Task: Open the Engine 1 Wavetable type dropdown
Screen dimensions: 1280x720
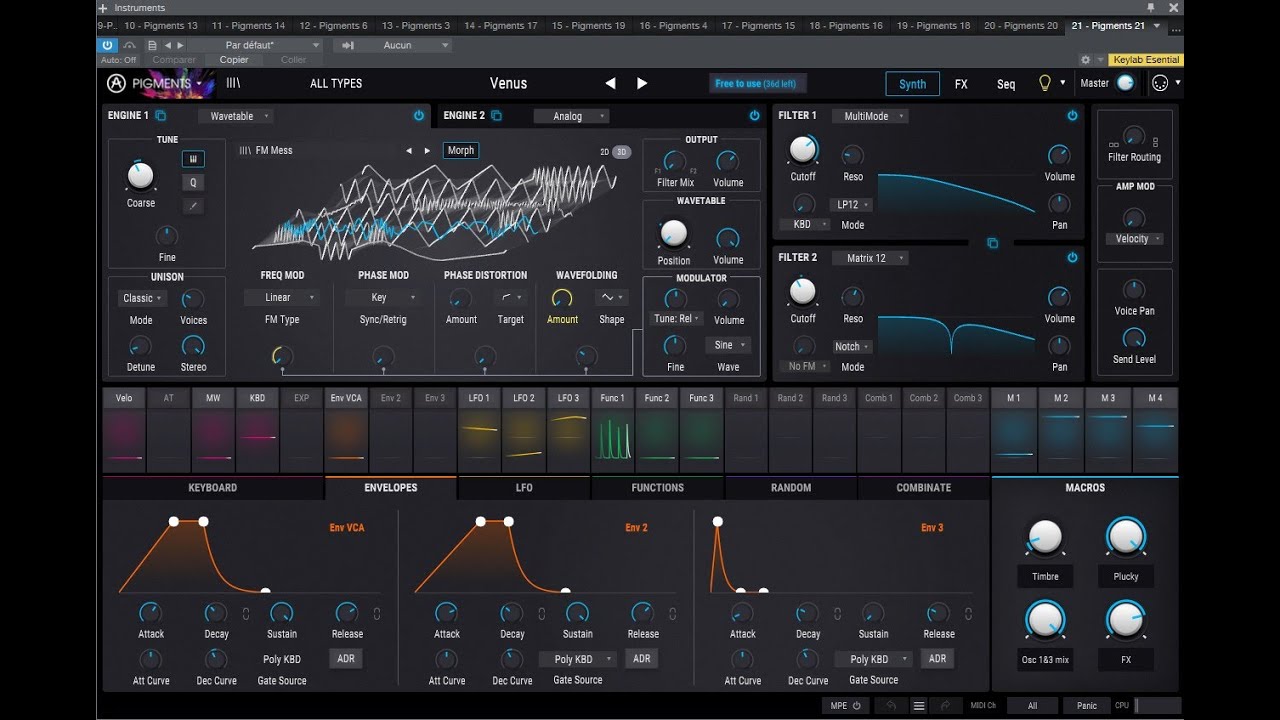Action: click(236, 116)
